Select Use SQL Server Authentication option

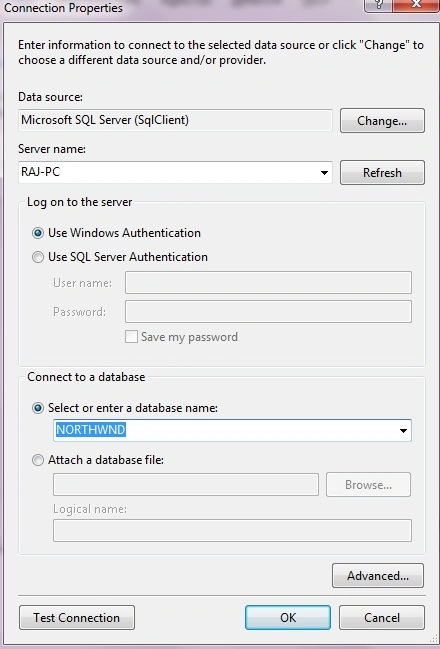click(38, 257)
